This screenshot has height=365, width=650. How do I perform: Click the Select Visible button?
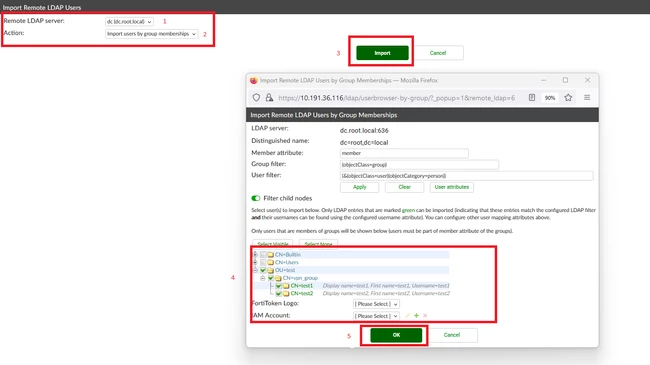(273, 244)
